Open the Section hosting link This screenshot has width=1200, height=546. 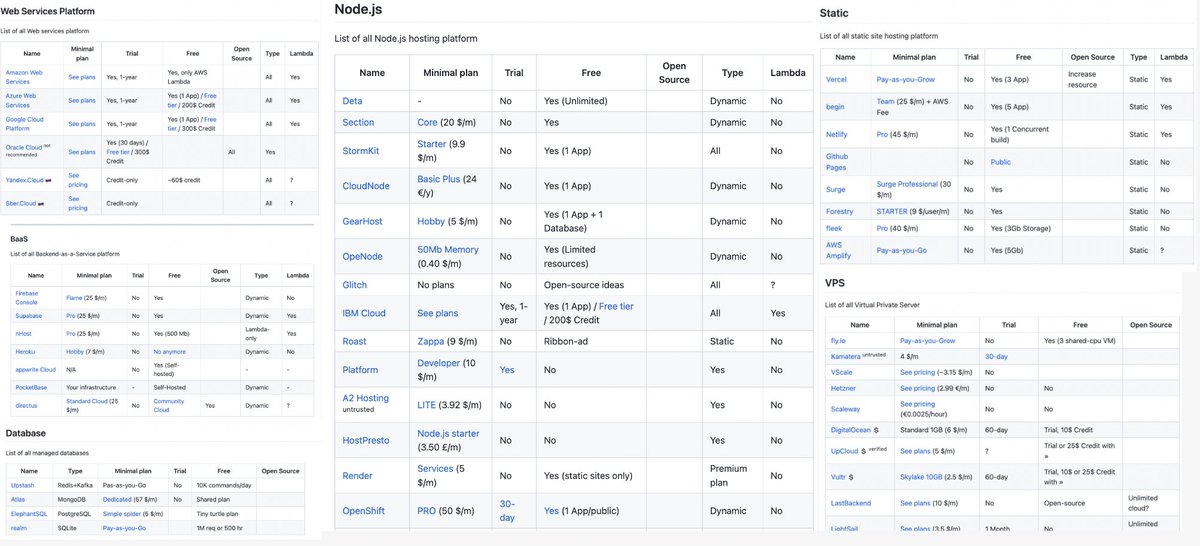[x=358, y=122]
